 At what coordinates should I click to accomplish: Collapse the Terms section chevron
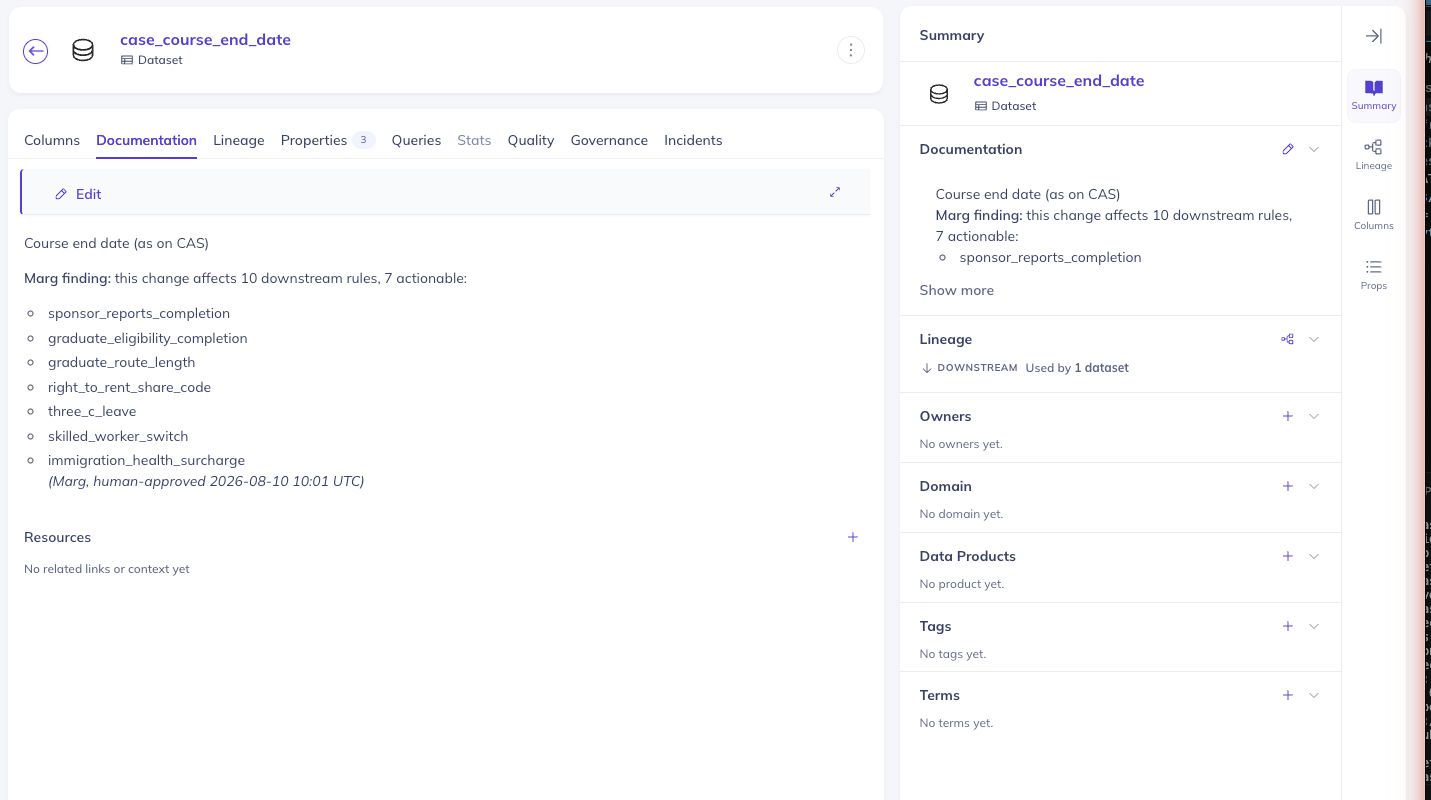pos(1314,695)
